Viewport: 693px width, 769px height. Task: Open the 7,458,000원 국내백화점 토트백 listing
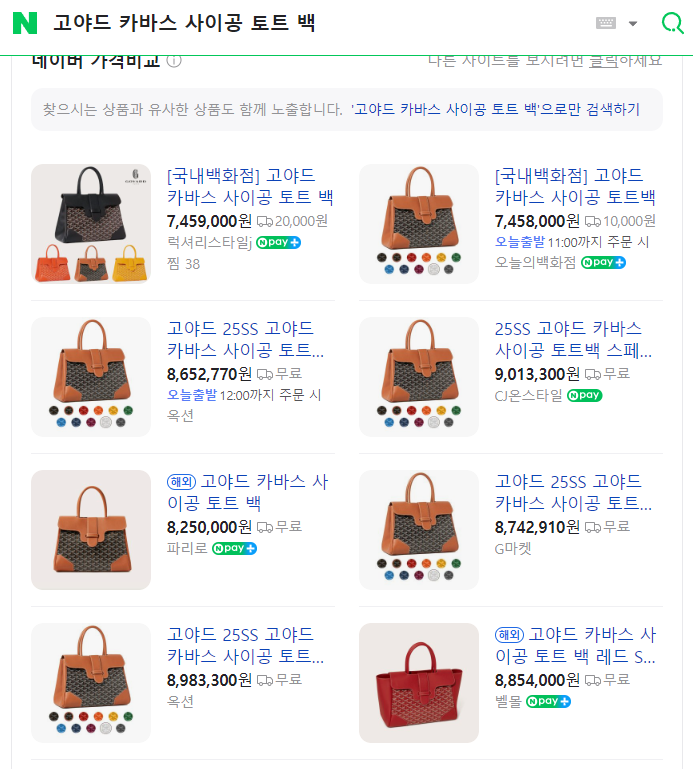tap(575, 186)
